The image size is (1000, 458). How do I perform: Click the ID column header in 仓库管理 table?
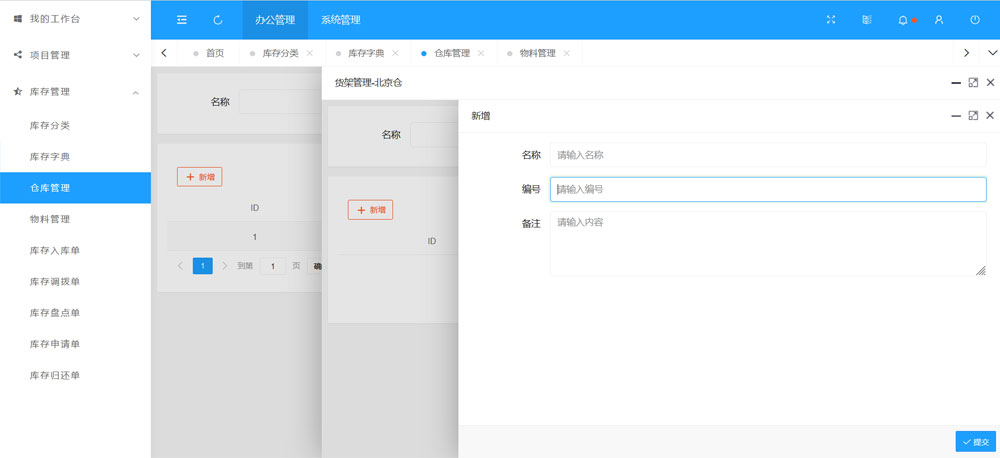point(254,208)
